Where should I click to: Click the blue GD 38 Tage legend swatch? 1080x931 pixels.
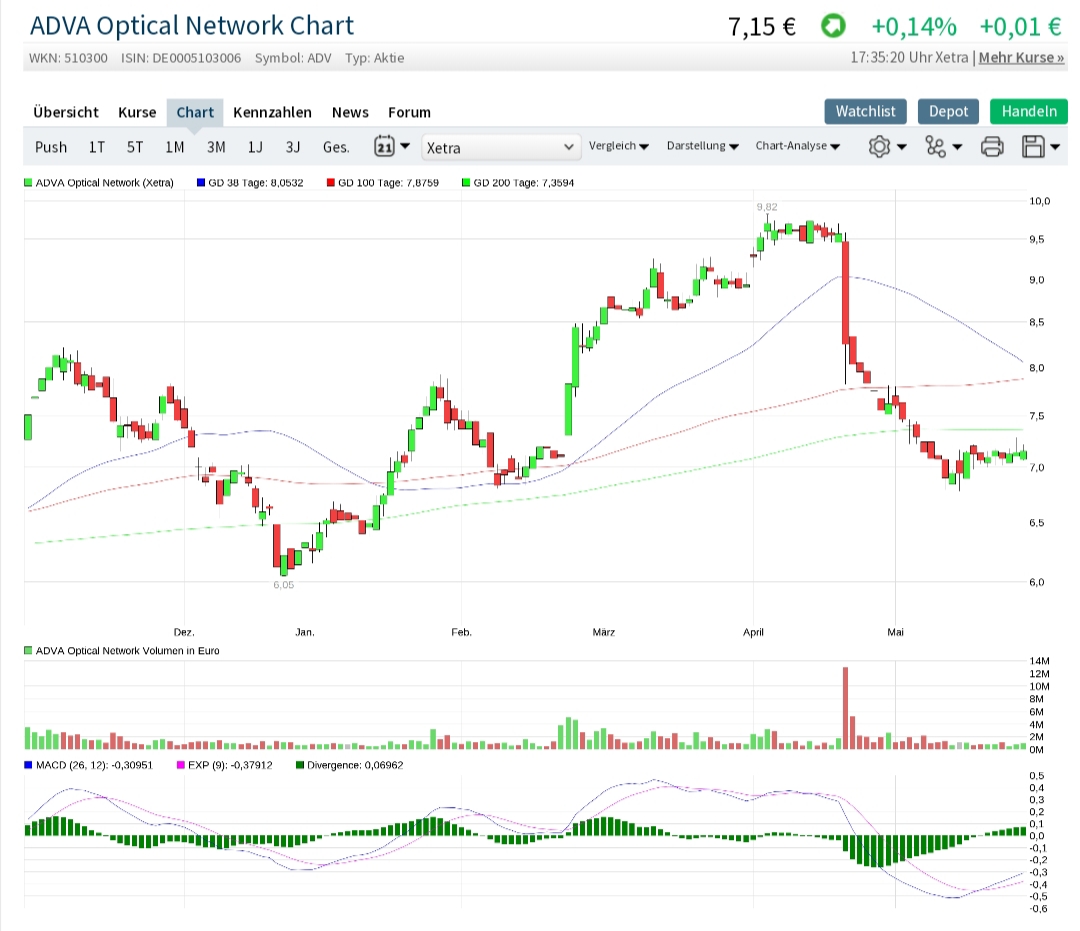[201, 182]
